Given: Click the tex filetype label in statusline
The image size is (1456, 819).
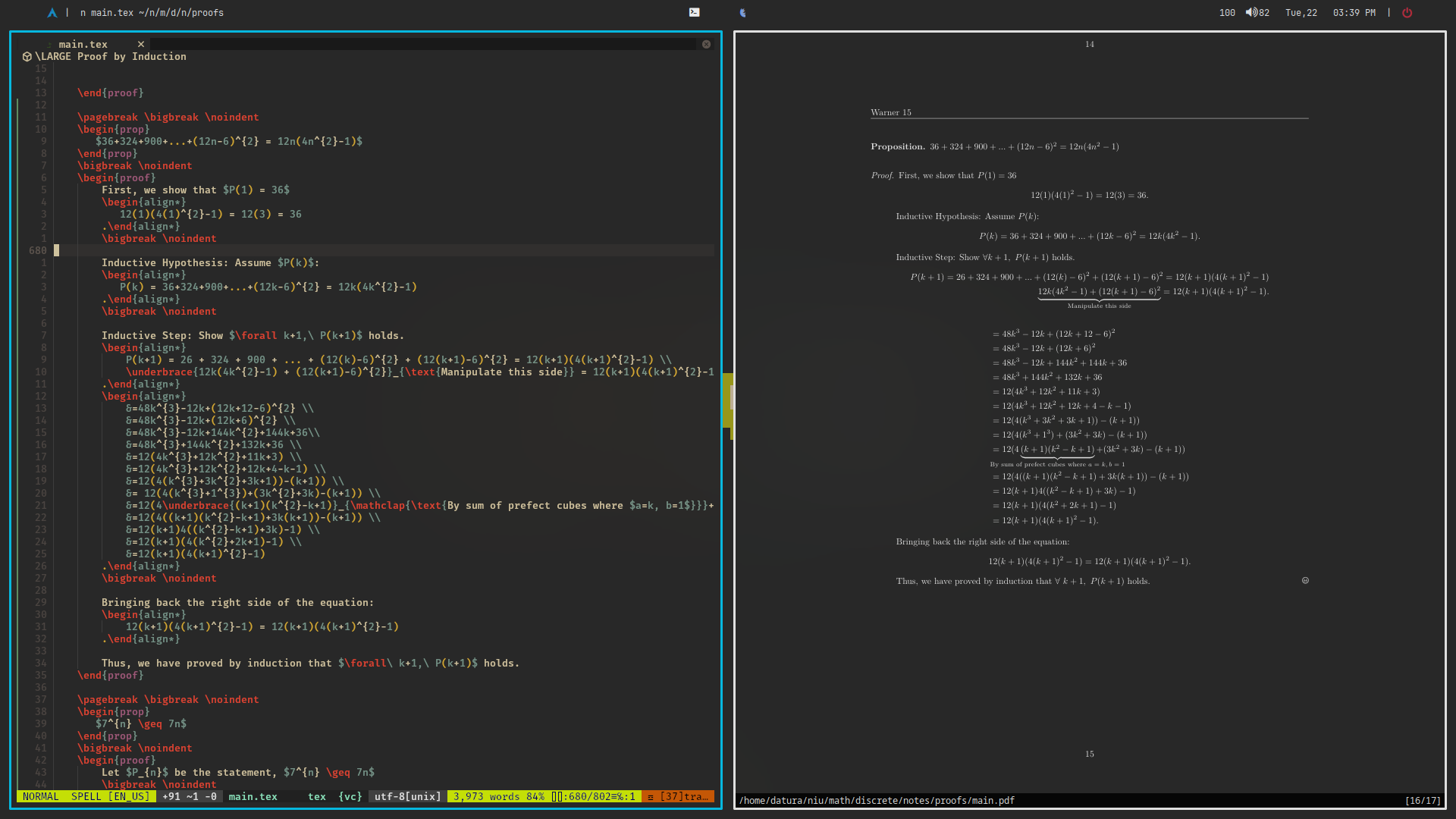Looking at the screenshot, I should coord(316,796).
